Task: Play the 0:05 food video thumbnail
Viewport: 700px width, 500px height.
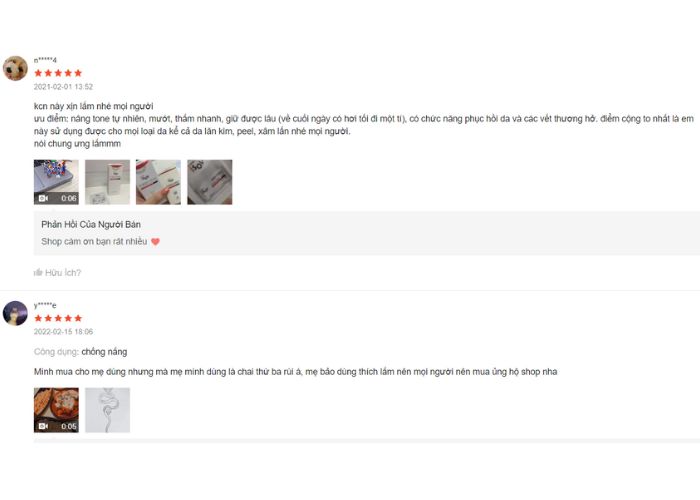Action: [x=56, y=410]
